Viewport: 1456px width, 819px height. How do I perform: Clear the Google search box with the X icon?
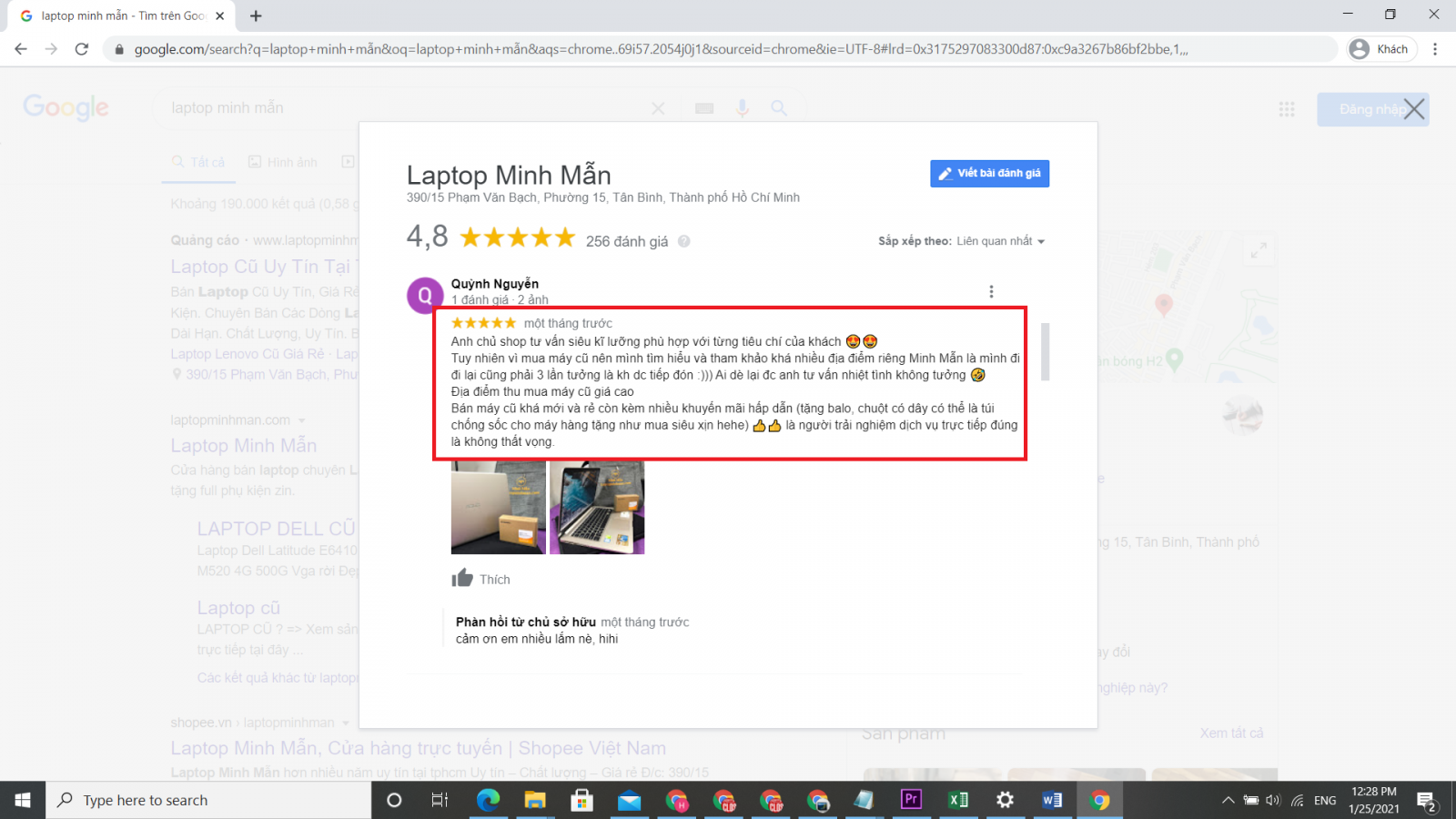coord(658,108)
